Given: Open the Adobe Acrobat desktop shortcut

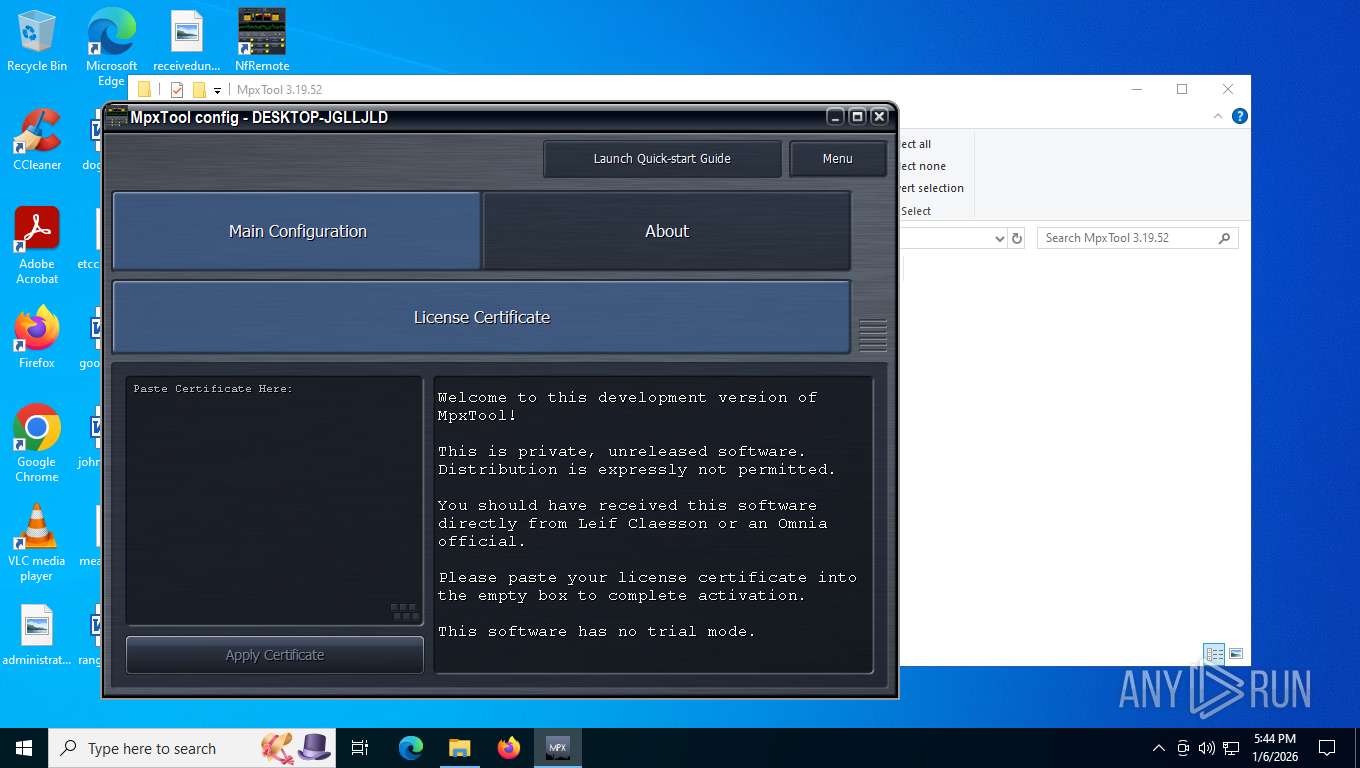Looking at the screenshot, I should click(x=37, y=246).
